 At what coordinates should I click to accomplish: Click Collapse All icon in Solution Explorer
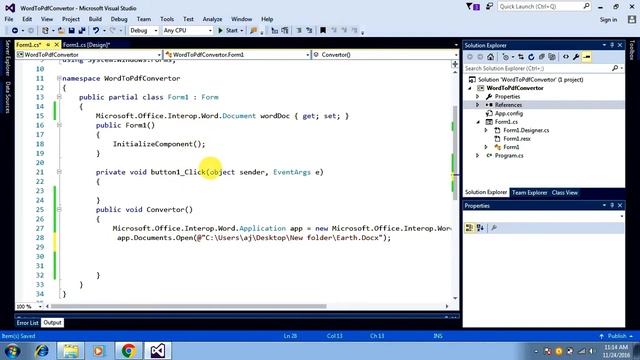pyautogui.click(x=541, y=57)
